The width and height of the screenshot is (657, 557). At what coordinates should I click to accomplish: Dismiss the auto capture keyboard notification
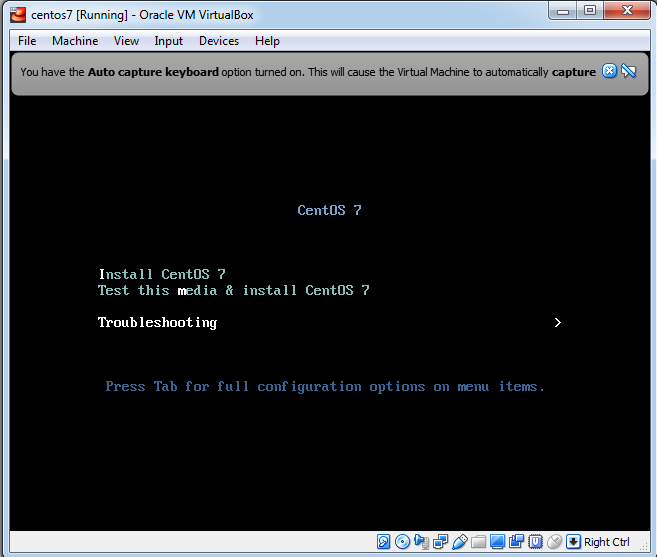click(609, 71)
